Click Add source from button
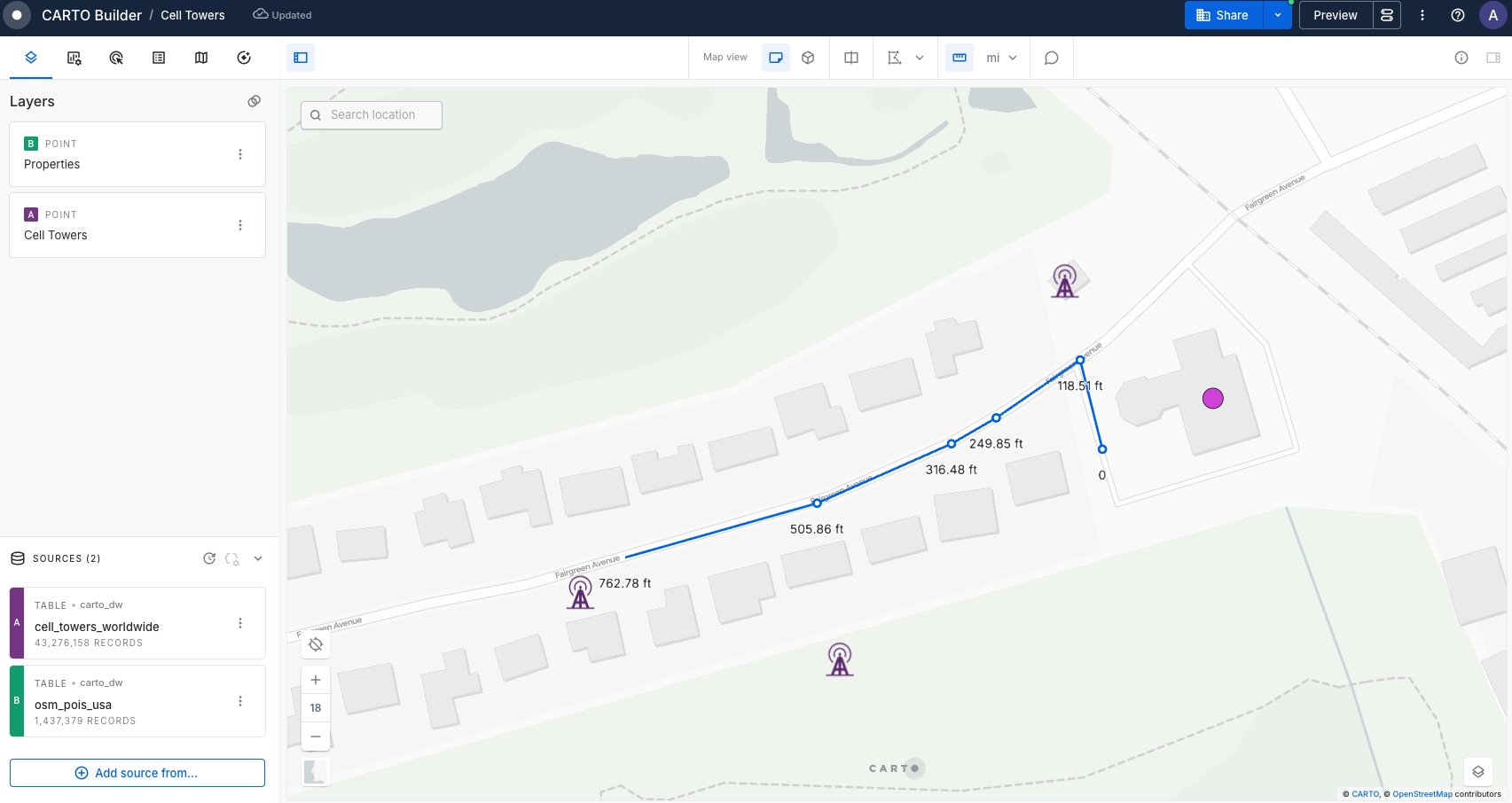Viewport: 1512px width, 803px height. pos(137,773)
